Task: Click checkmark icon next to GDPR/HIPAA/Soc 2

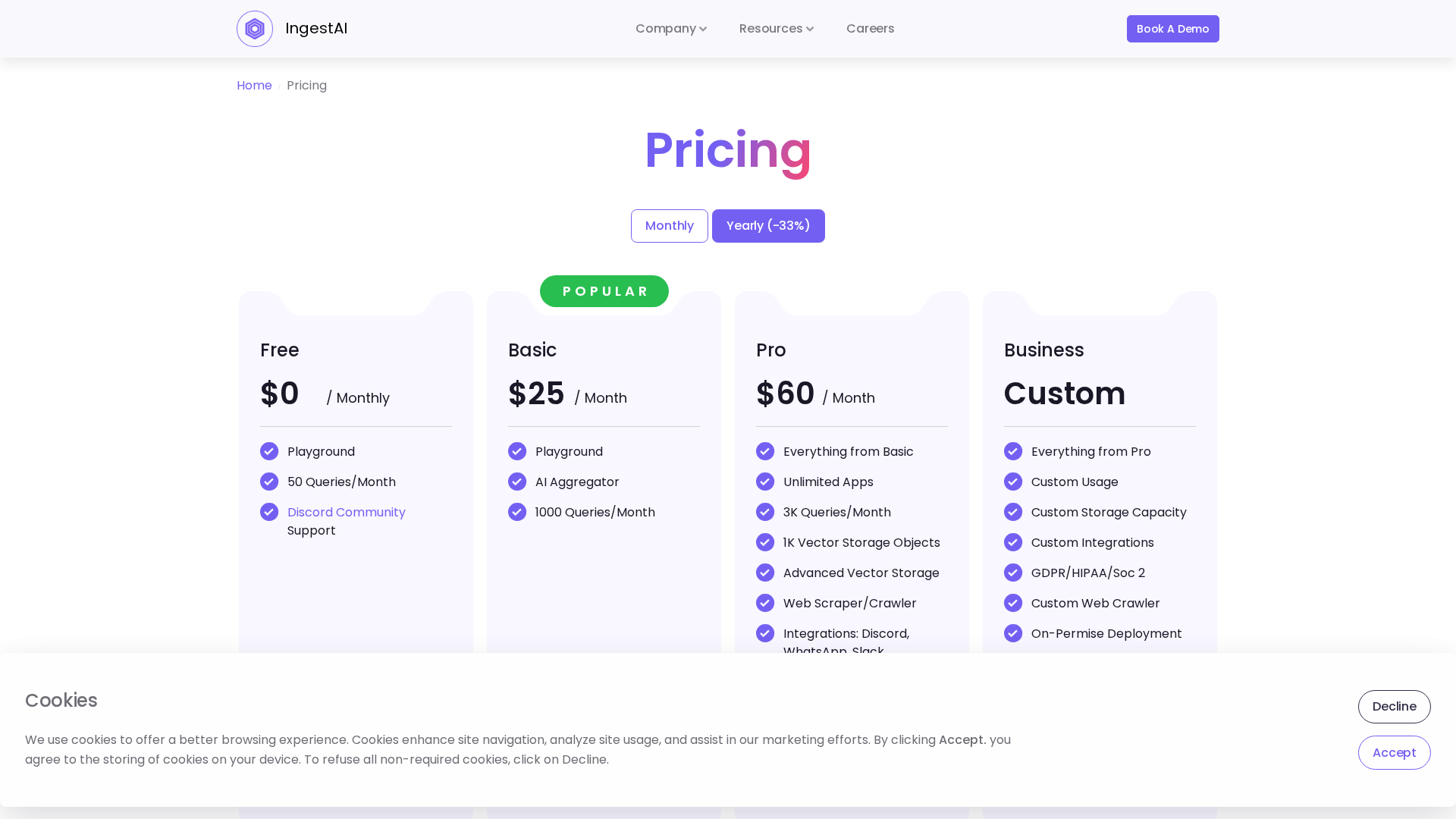Action: point(1013,573)
